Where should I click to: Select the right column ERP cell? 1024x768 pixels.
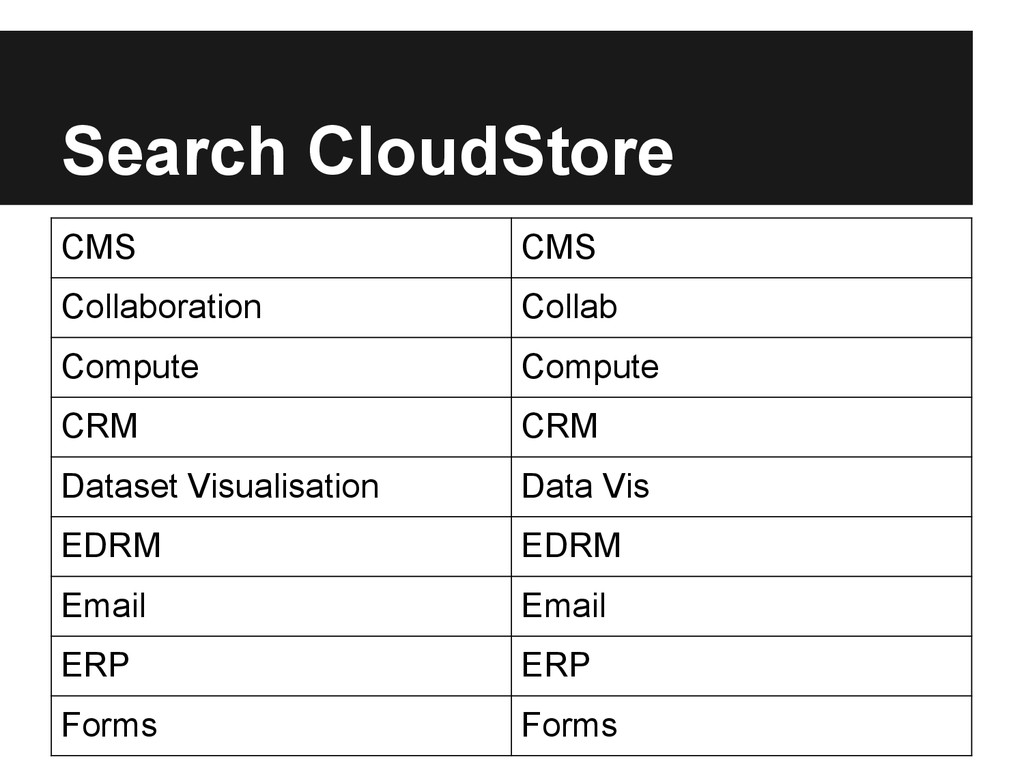tap(741, 666)
